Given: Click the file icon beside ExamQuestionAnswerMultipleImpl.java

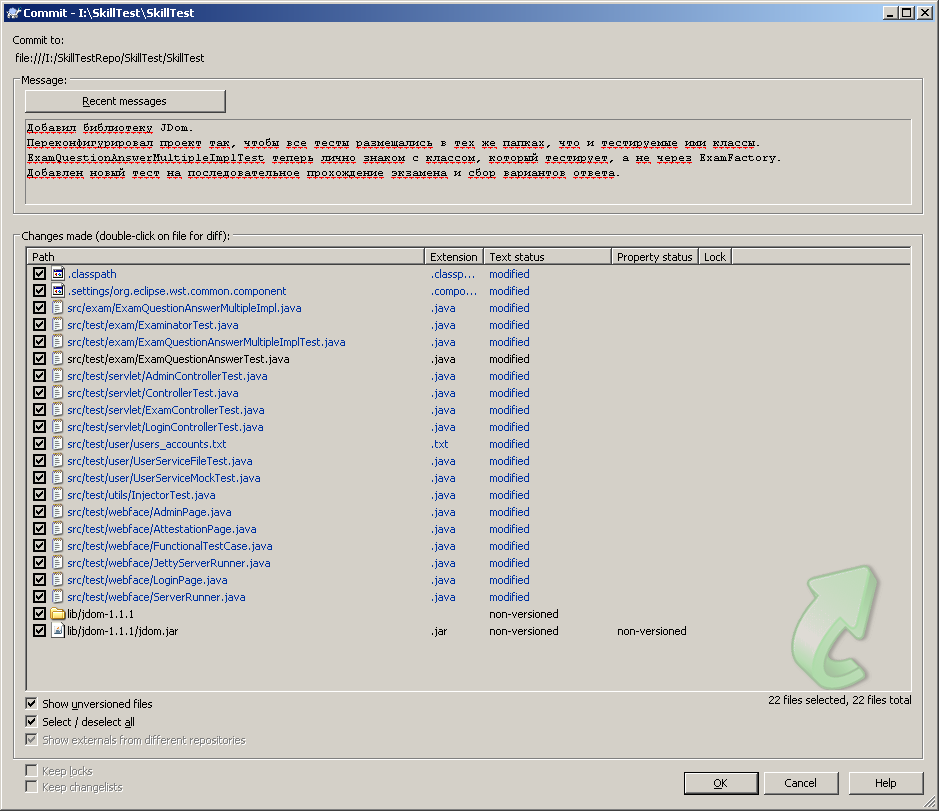Looking at the screenshot, I should point(55,307).
